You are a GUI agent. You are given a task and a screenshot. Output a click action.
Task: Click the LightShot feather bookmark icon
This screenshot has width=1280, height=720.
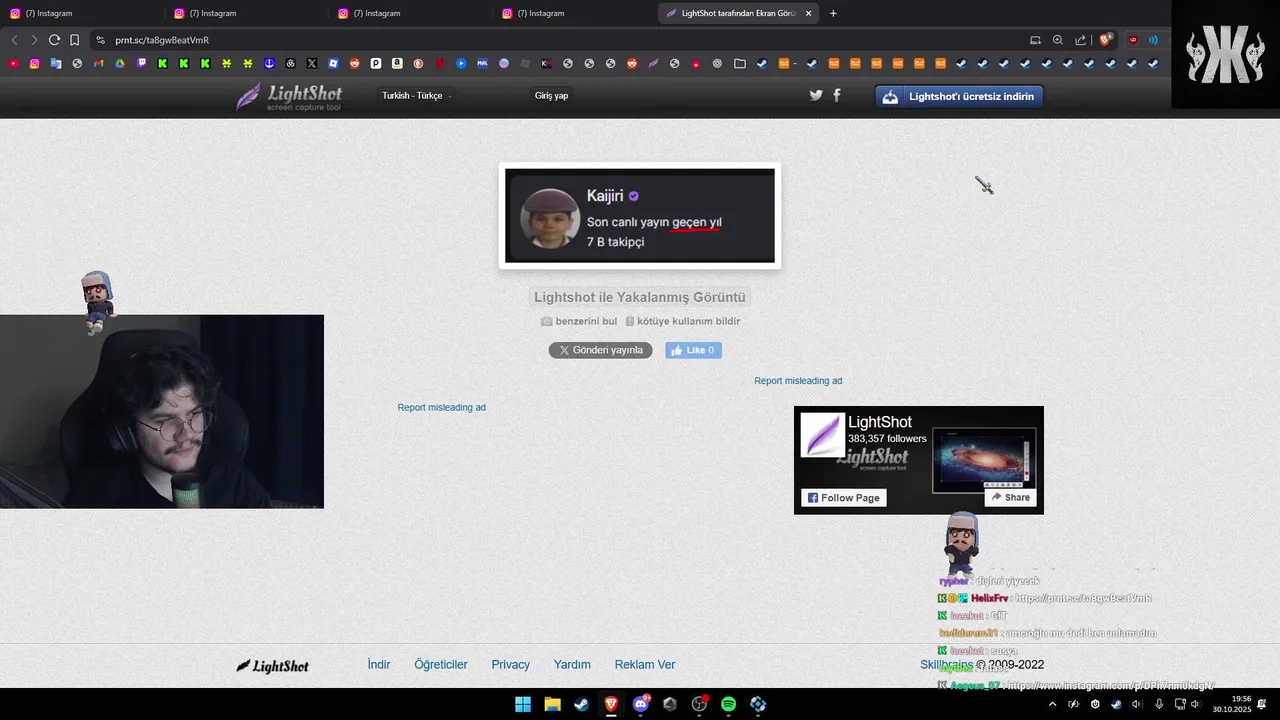point(653,63)
